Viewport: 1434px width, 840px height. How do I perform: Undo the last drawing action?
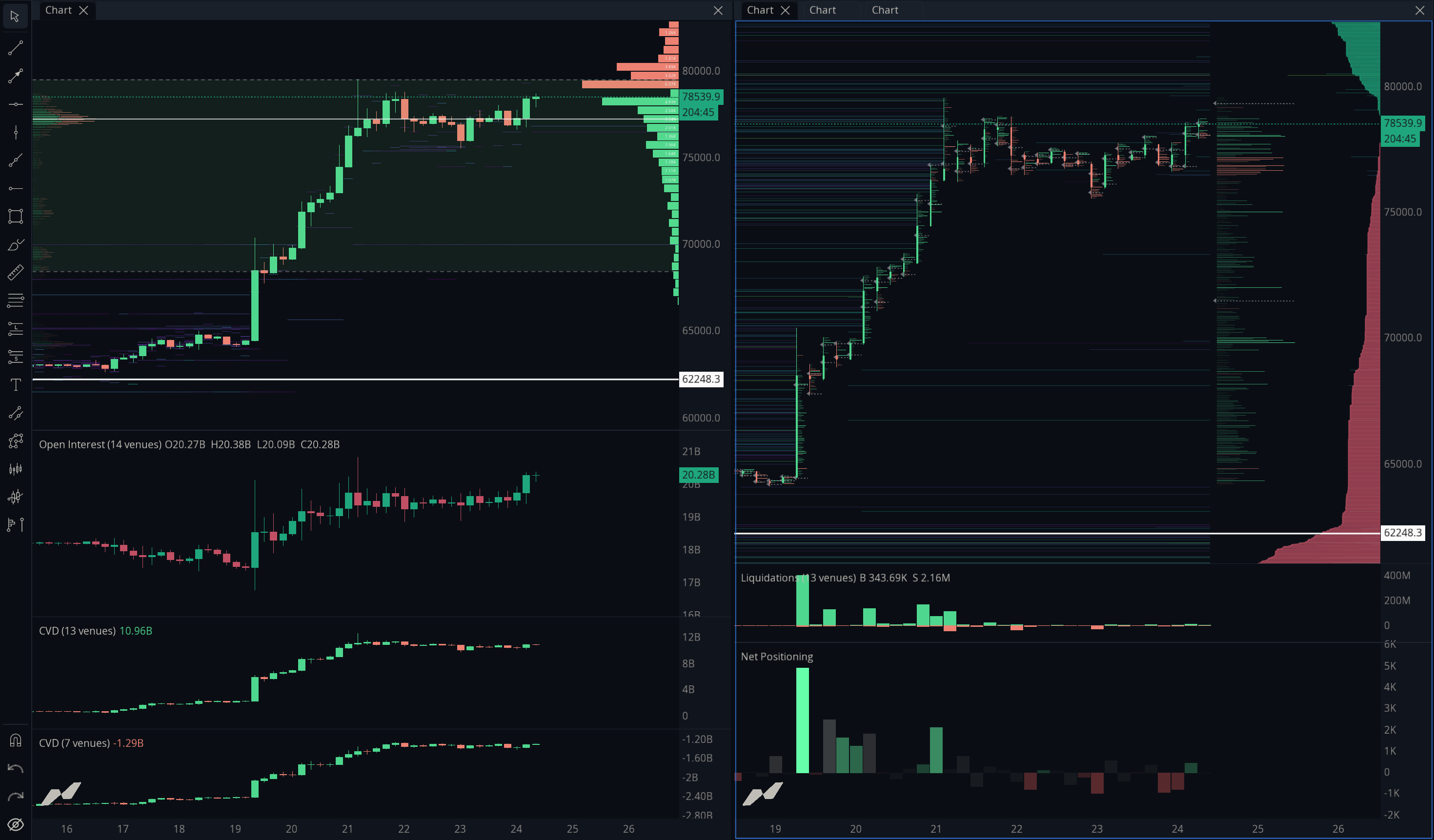tap(15, 768)
